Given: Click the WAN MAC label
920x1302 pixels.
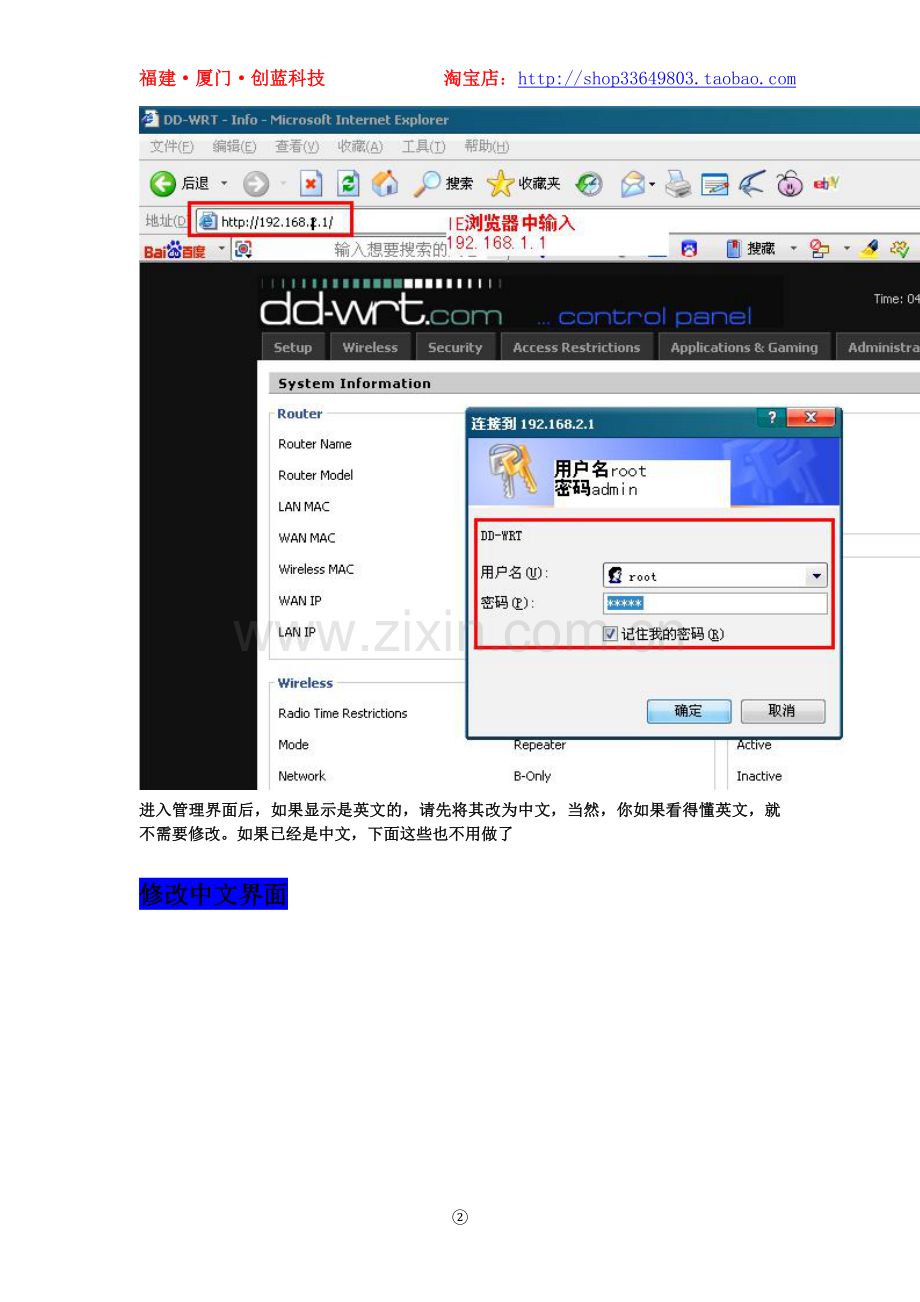Looking at the screenshot, I should [307, 538].
